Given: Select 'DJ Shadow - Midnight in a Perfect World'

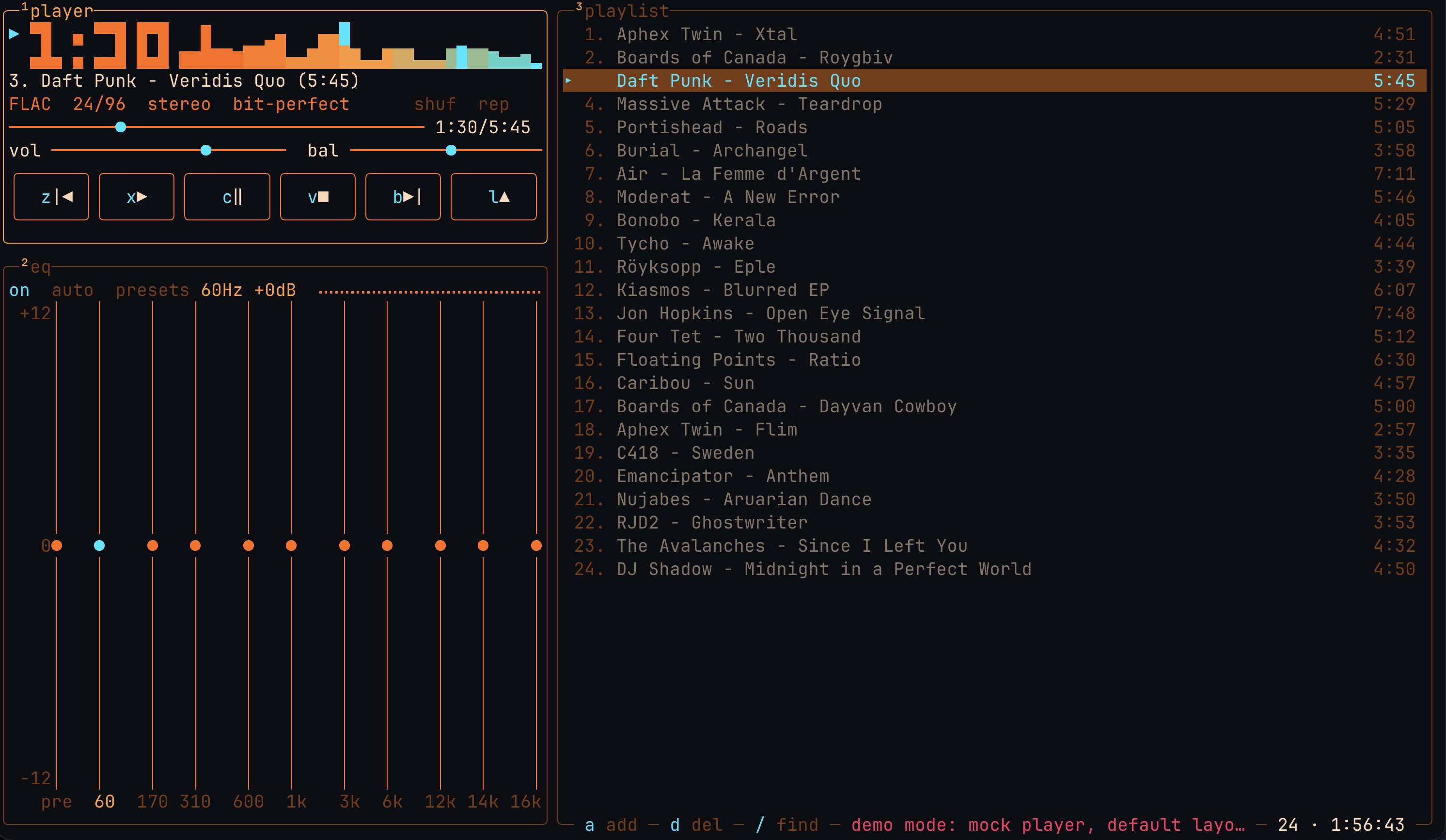Looking at the screenshot, I should (994, 569).
